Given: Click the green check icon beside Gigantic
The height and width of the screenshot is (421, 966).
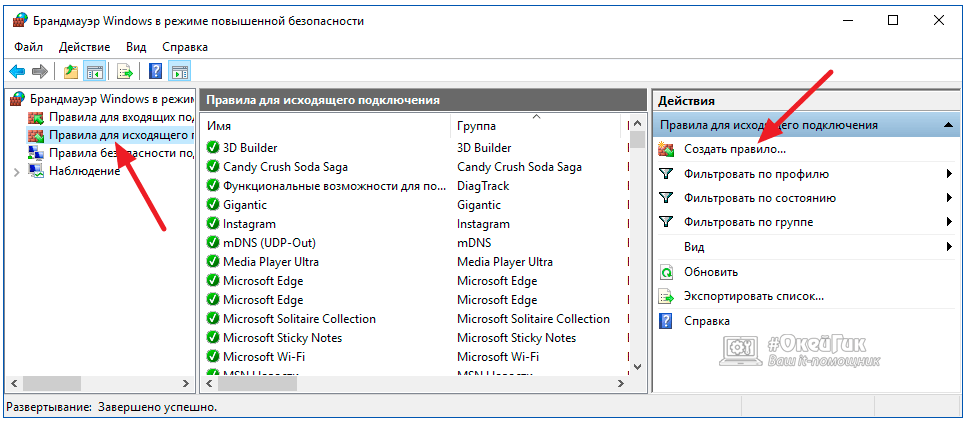Looking at the screenshot, I should (x=213, y=205).
